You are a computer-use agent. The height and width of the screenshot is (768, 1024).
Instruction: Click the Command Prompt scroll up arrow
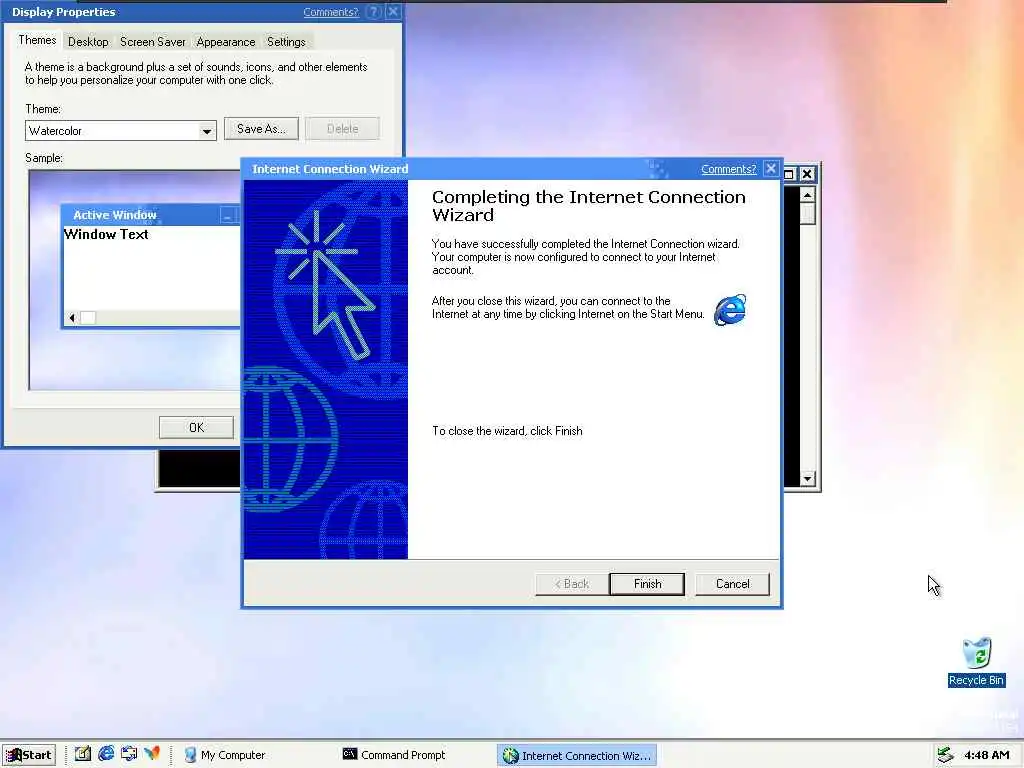click(x=807, y=195)
